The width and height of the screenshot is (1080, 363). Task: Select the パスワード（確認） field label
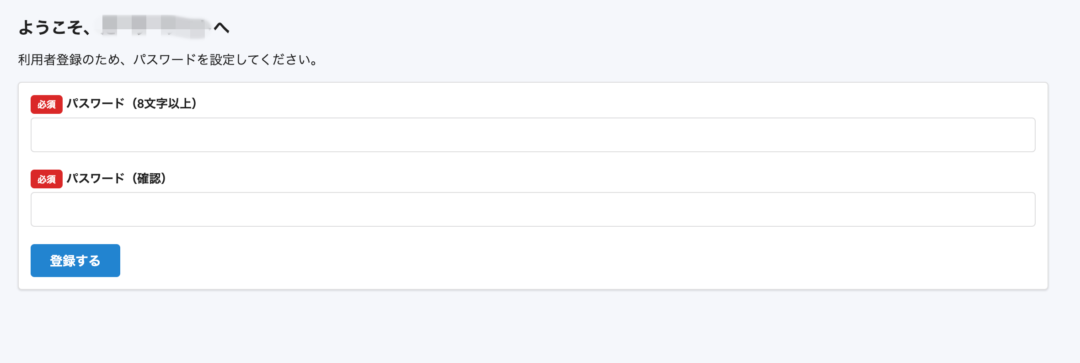point(117,178)
